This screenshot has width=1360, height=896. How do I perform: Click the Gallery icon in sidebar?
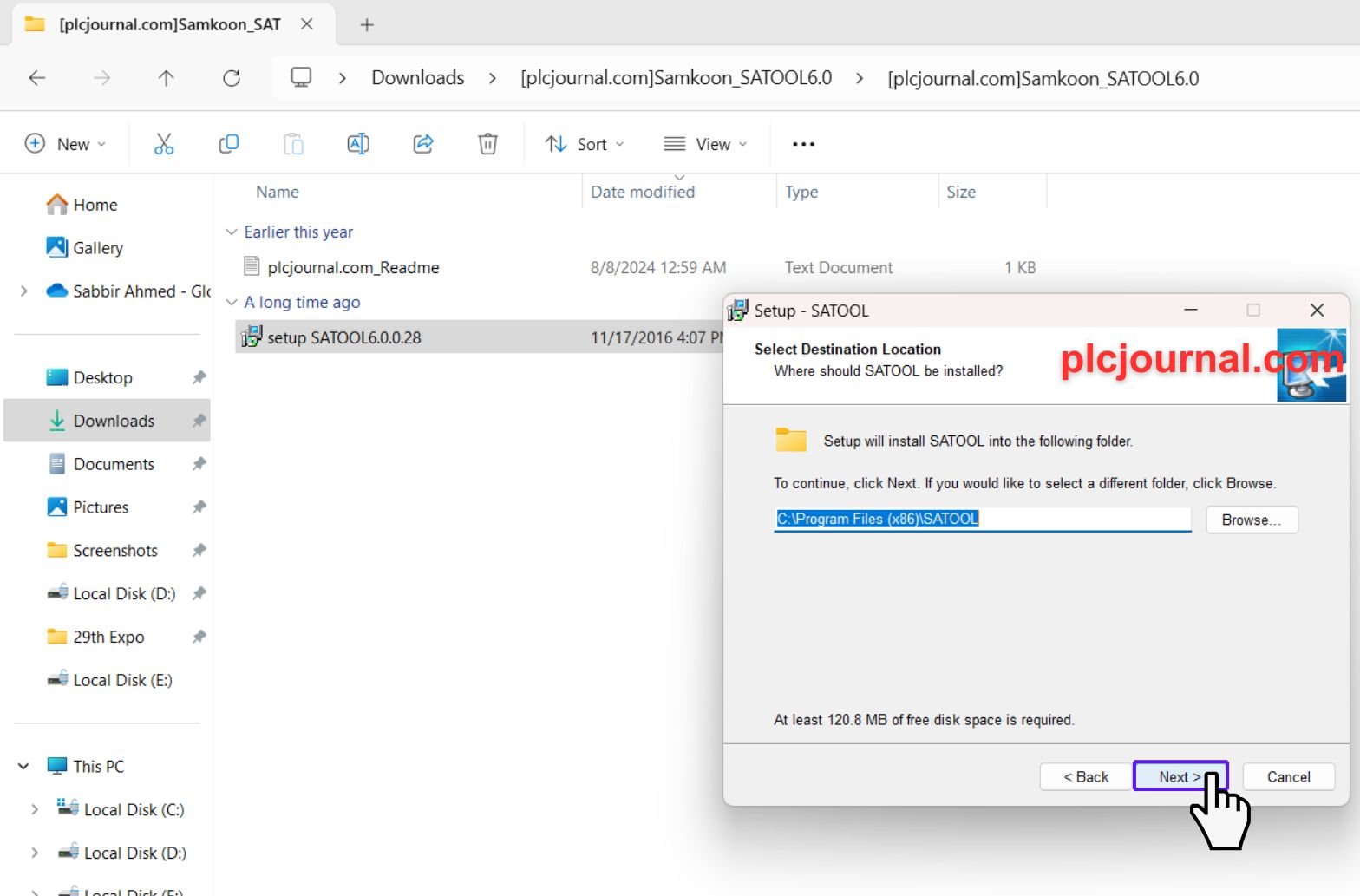pyautogui.click(x=57, y=247)
